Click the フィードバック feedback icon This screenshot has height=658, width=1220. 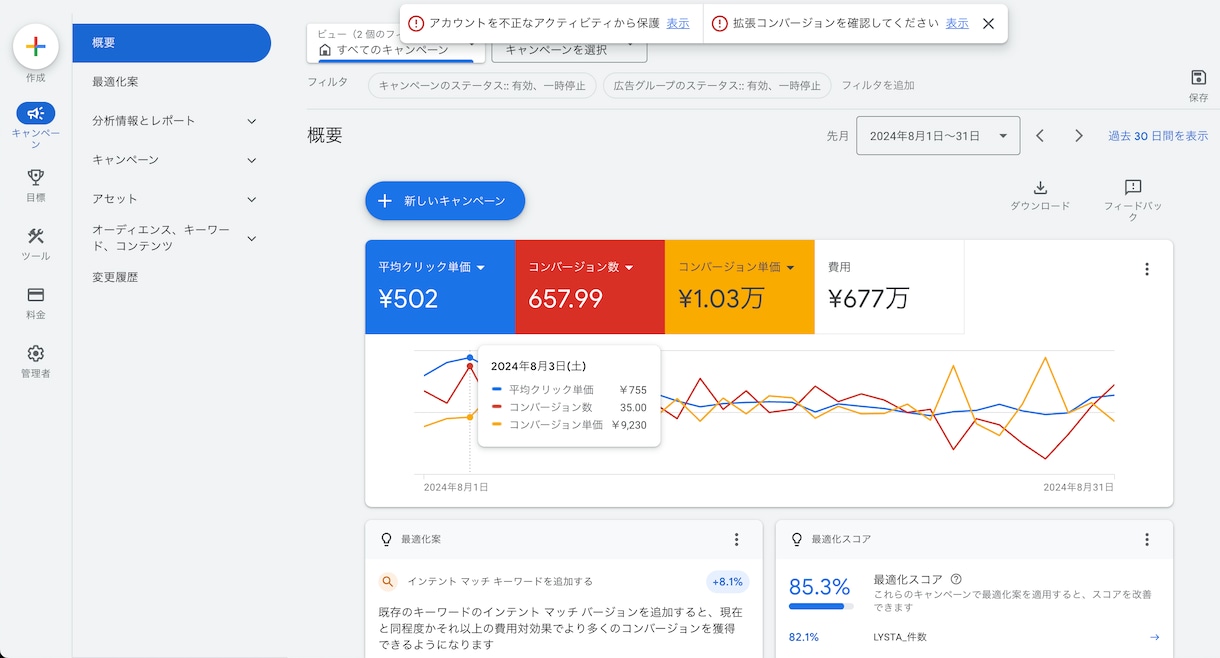(x=1133, y=188)
